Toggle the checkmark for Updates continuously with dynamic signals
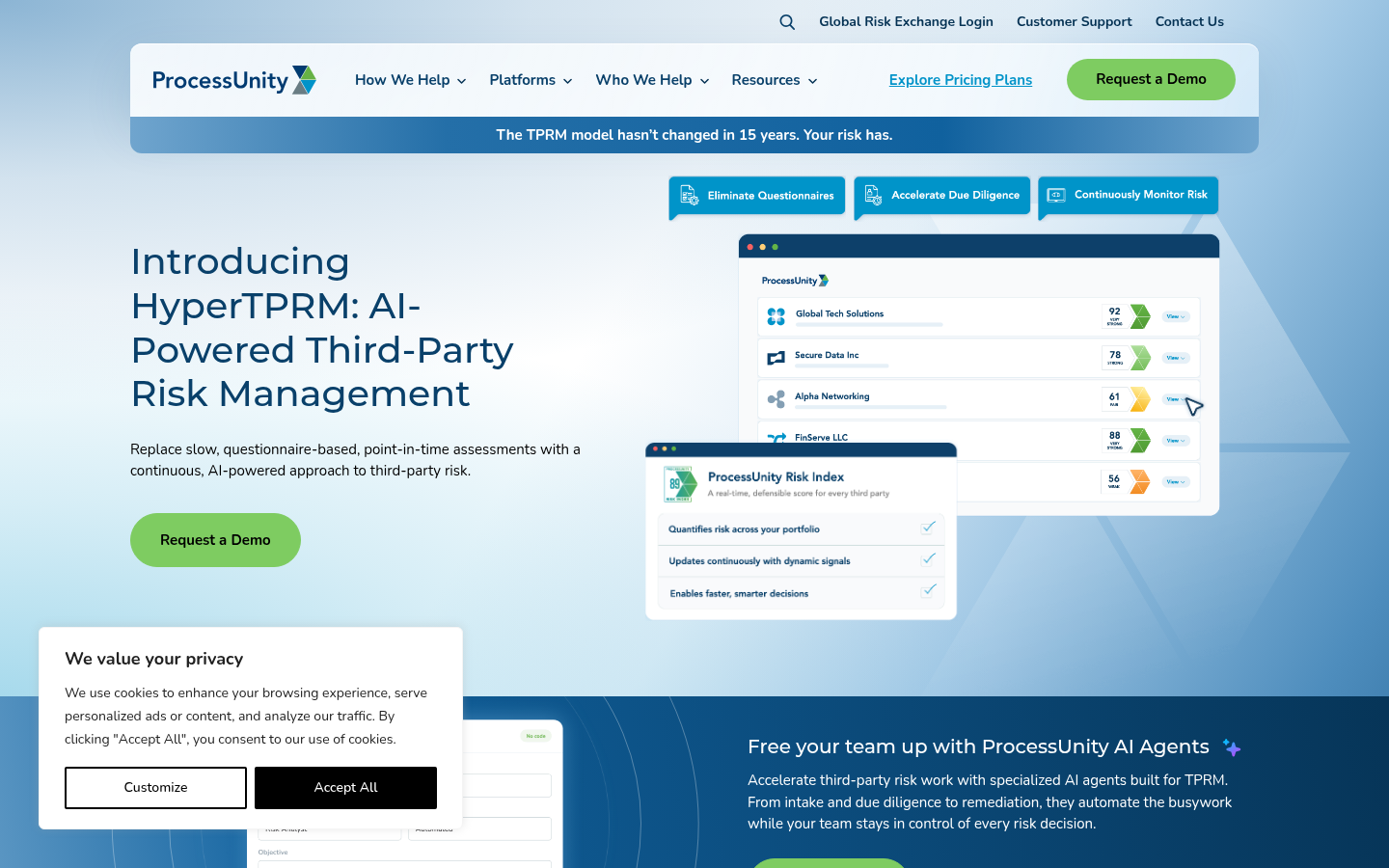The image size is (1389, 868). (x=928, y=559)
